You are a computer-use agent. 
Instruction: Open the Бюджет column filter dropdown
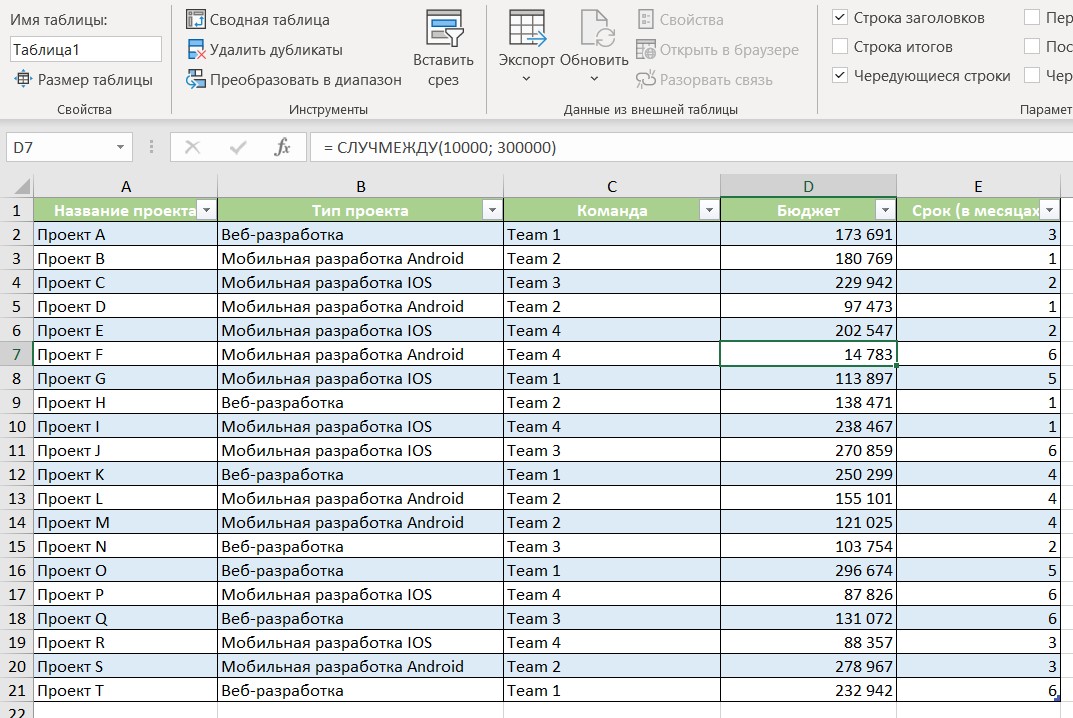pyautogui.click(x=884, y=210)
